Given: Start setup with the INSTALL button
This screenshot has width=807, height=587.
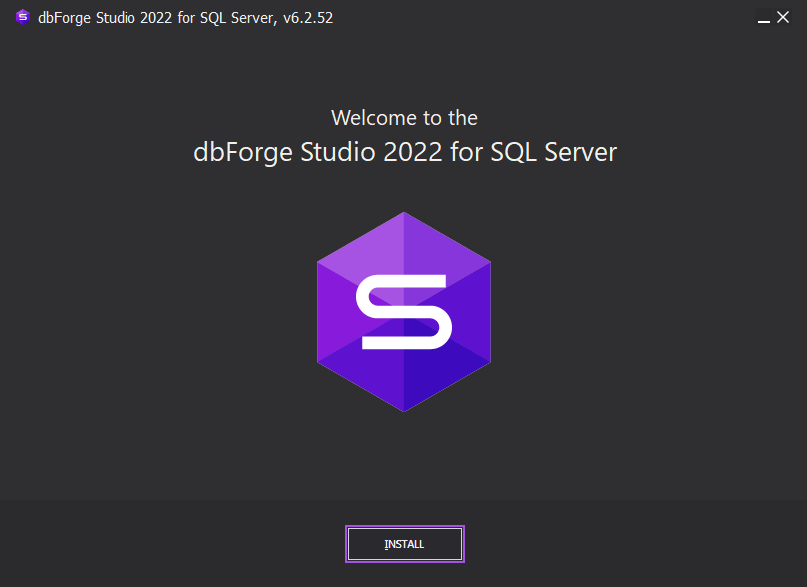Looking at the screenshot, I should 405,544.
